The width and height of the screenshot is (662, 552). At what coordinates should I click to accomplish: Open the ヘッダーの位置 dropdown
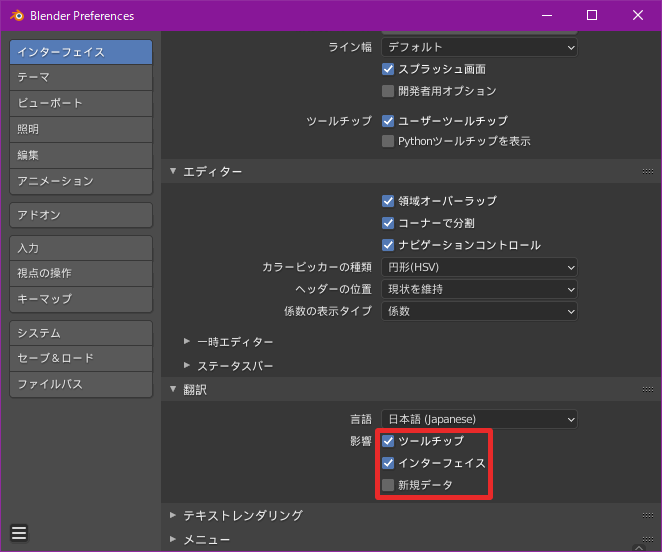pyautogui.click(x=479, y=289)
